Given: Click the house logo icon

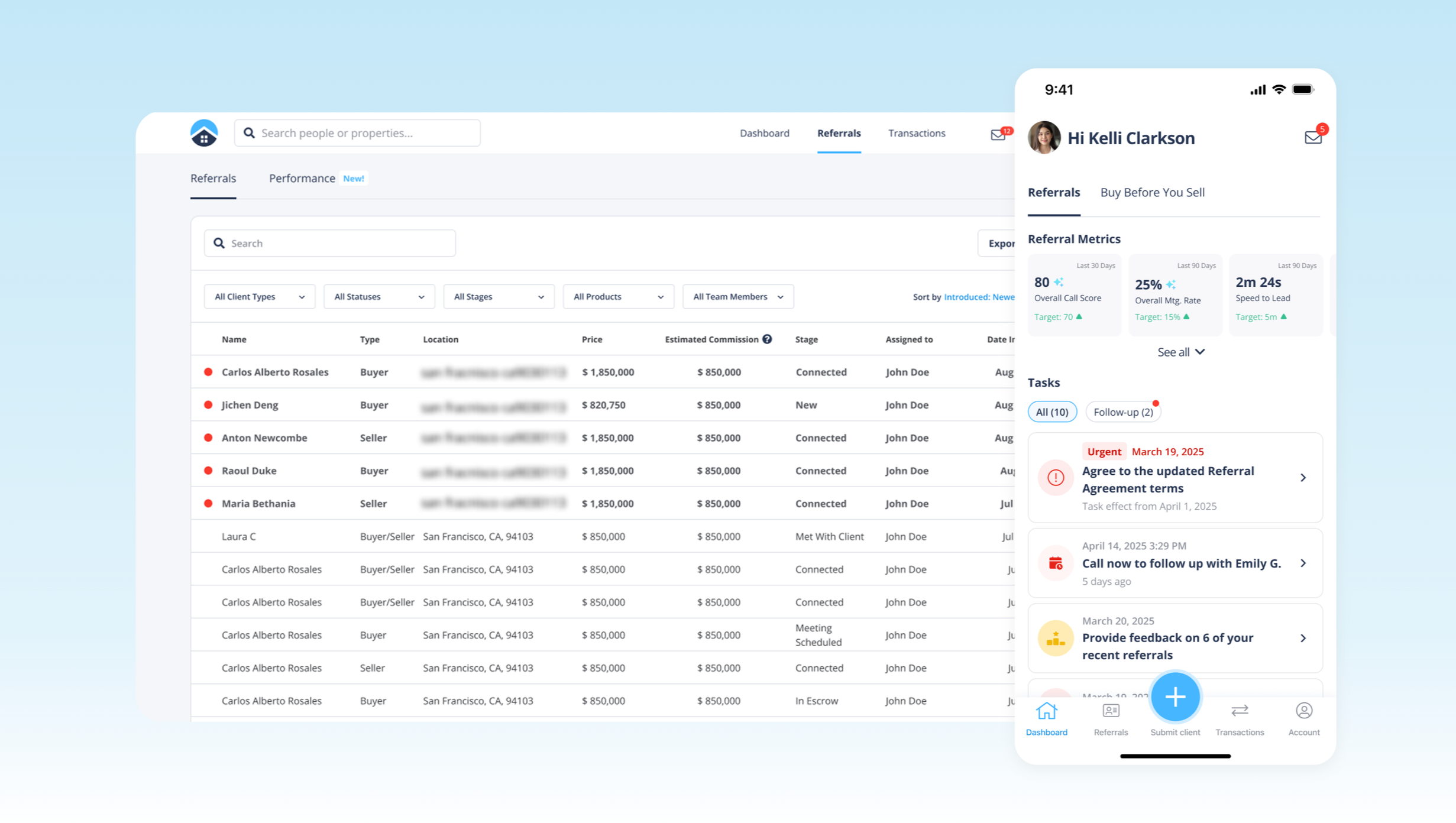Looking at the screenshot, I should point(204,133).
